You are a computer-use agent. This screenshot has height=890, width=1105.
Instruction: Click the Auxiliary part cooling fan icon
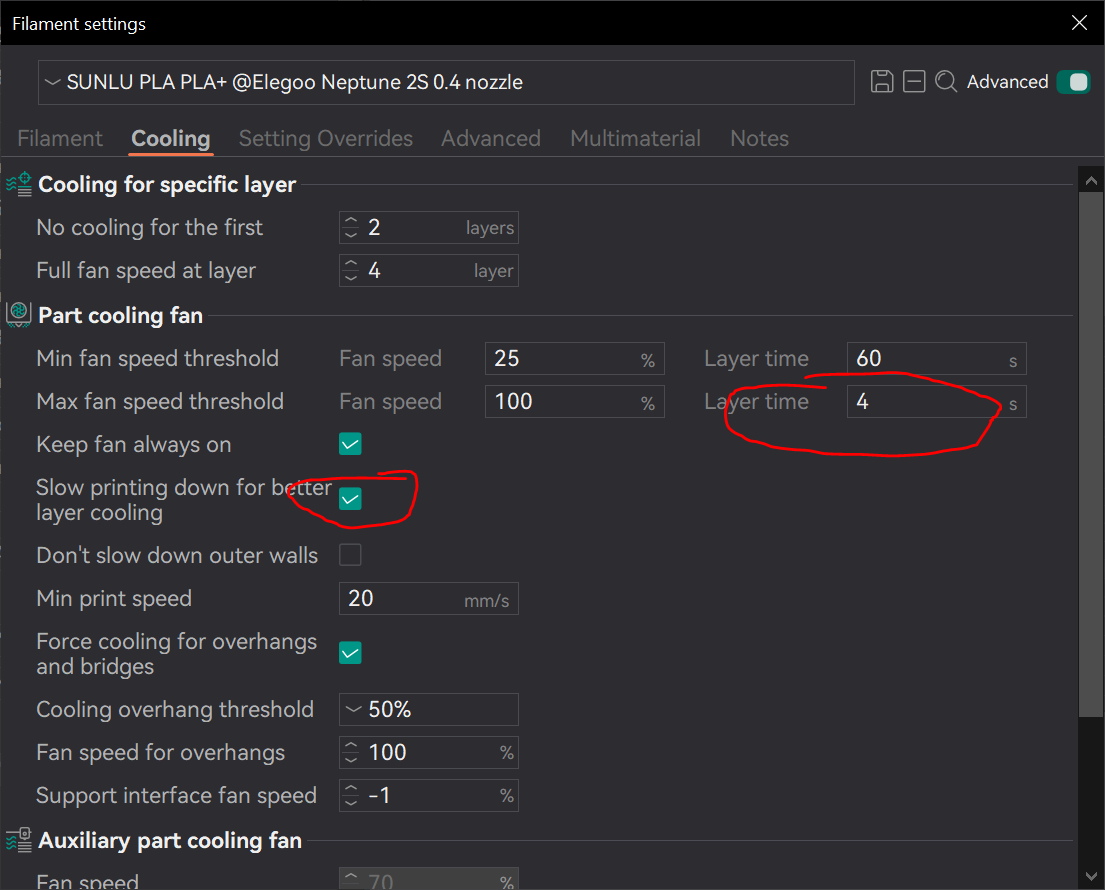19,840
